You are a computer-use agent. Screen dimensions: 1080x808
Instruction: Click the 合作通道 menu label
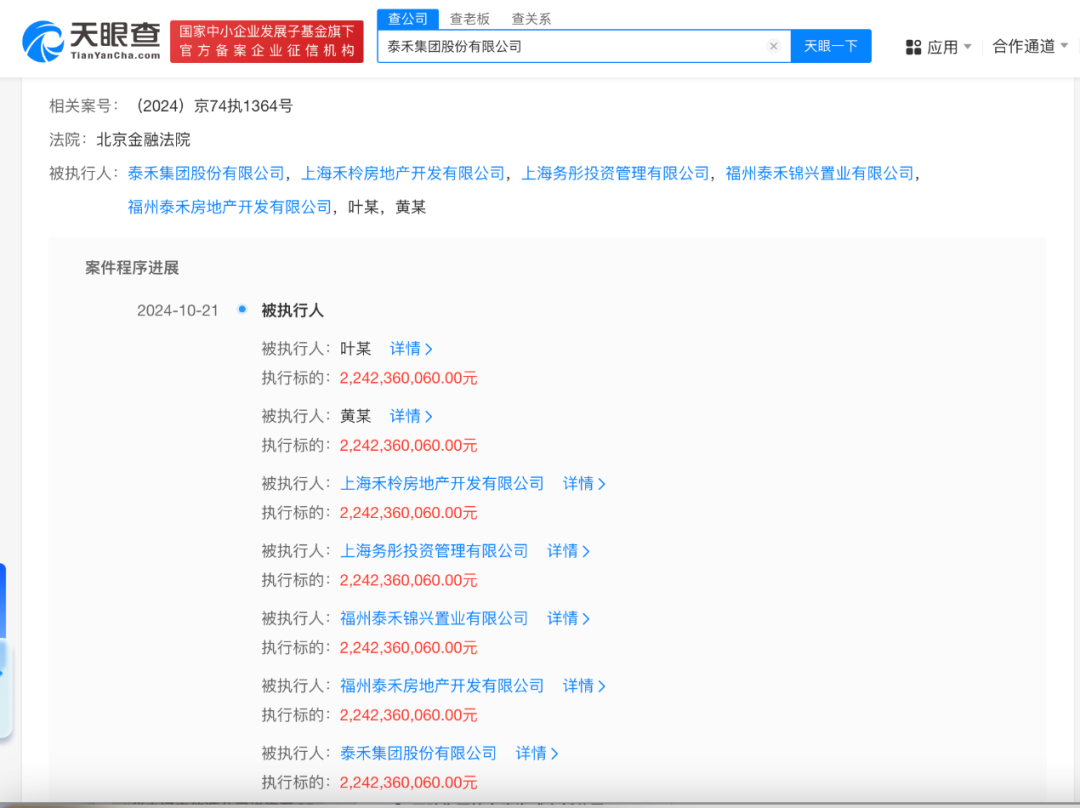tap(1024, 46)
